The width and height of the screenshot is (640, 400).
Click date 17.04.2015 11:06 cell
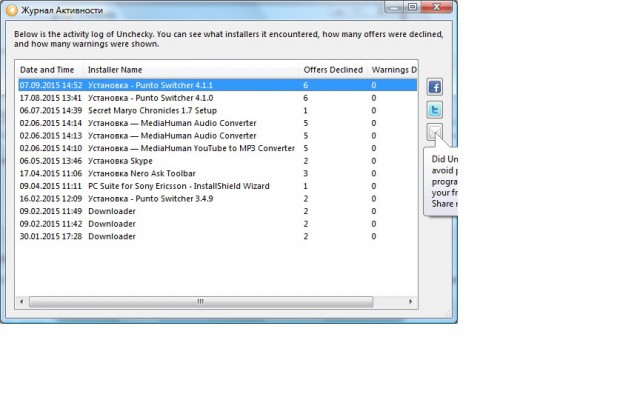[x=51, y=173]
